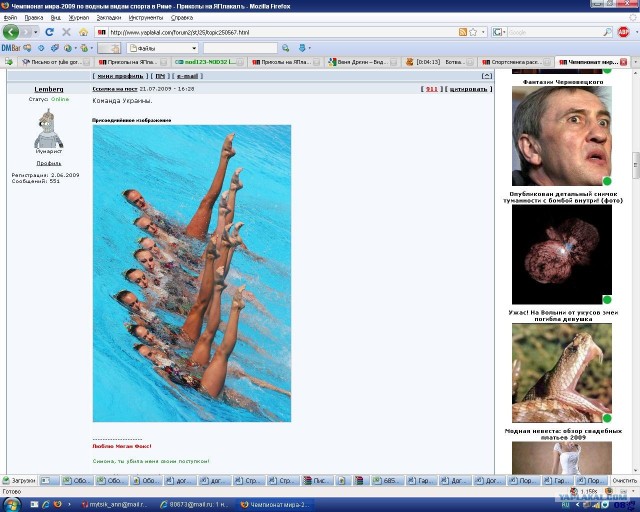Open the back/forward history dropdown arrow
This screenshot has width=640, height=512.
(36, 32)
